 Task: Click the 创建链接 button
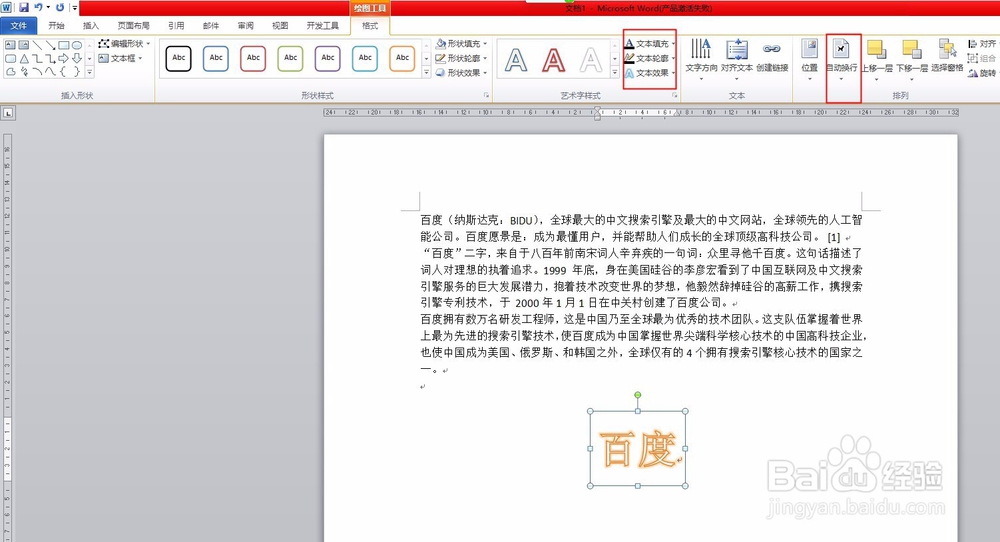coord(772,58)
